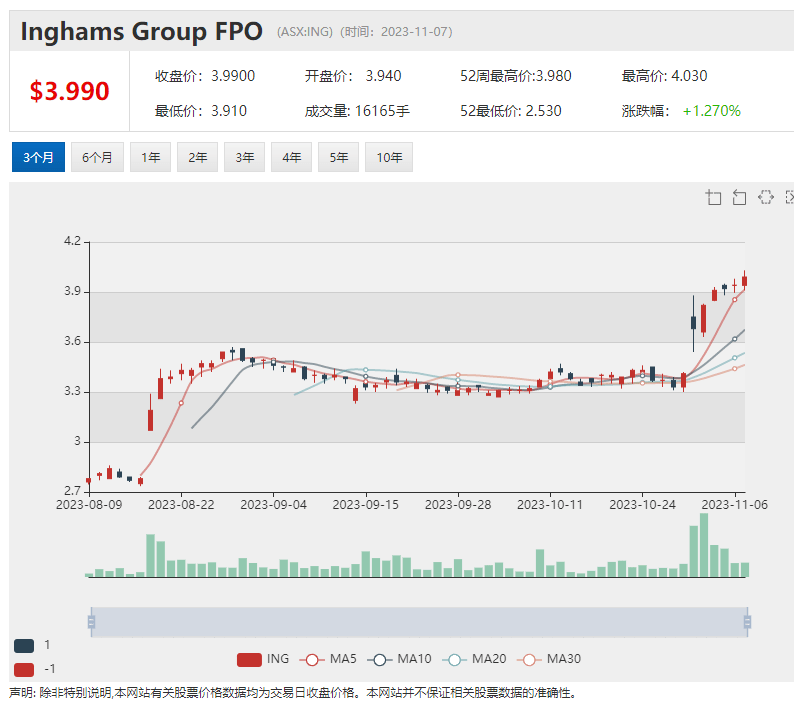Hide the MA30 moving average line

click(x=549, y=659)
